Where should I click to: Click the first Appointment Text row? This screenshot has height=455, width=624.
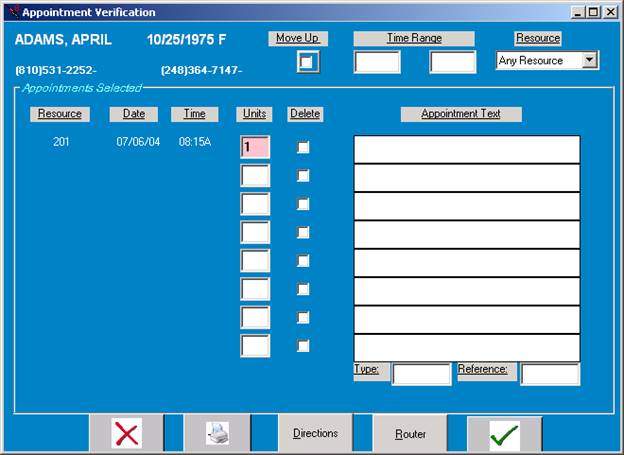coord(466,149)
